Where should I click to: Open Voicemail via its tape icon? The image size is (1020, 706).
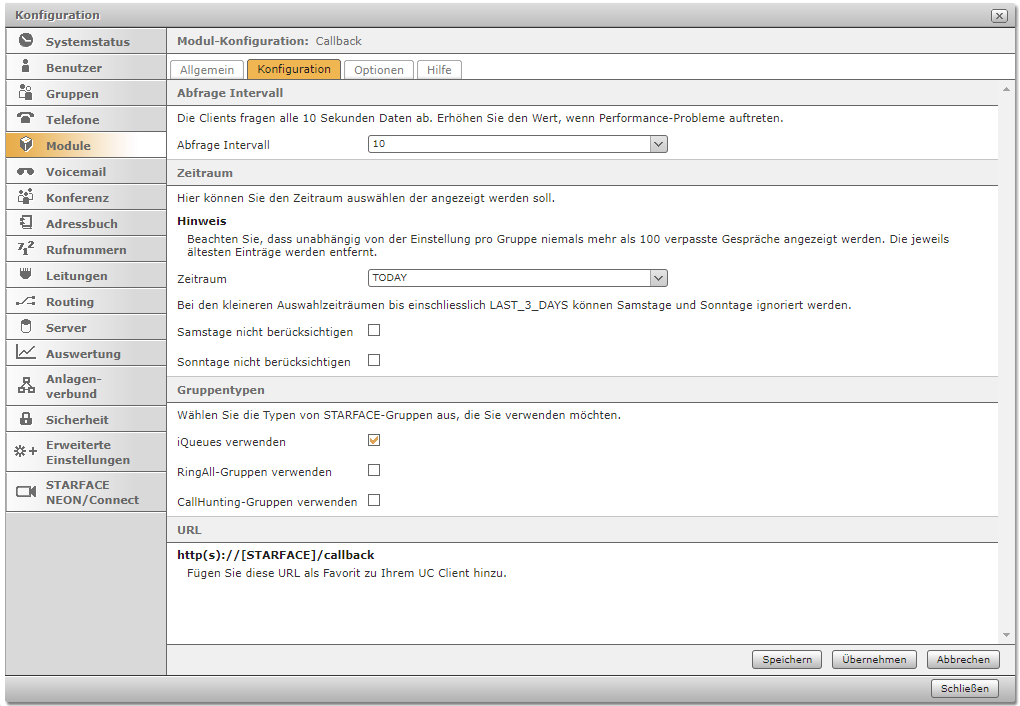coord(26,172)
